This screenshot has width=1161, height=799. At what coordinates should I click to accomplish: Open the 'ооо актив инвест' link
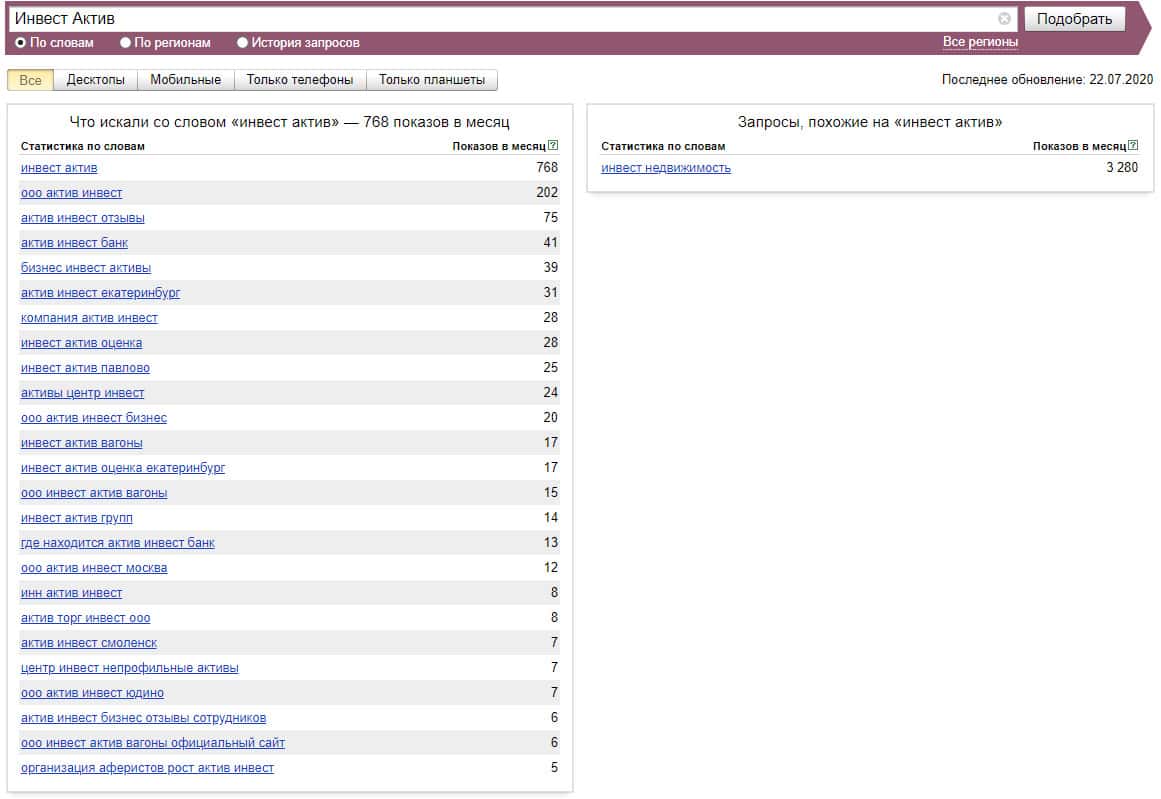72,193
